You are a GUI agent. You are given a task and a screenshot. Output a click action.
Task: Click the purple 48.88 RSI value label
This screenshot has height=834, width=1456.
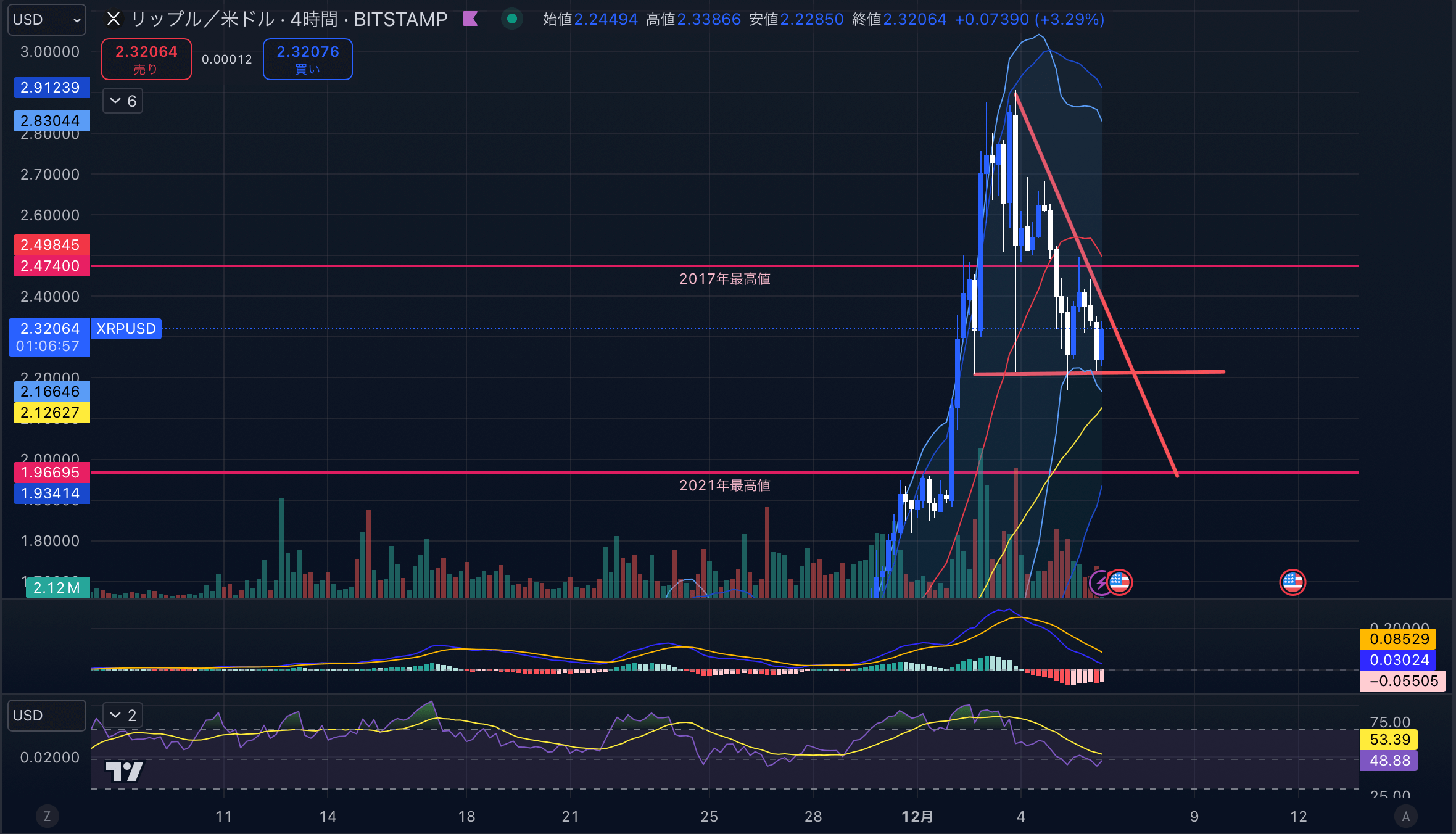1389,761
